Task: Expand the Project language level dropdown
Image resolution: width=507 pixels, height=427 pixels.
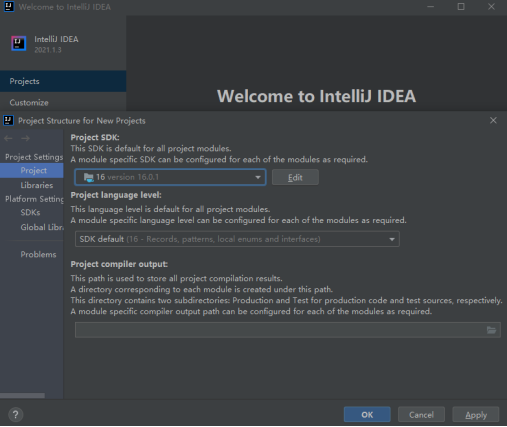Action: coord(237,239)
